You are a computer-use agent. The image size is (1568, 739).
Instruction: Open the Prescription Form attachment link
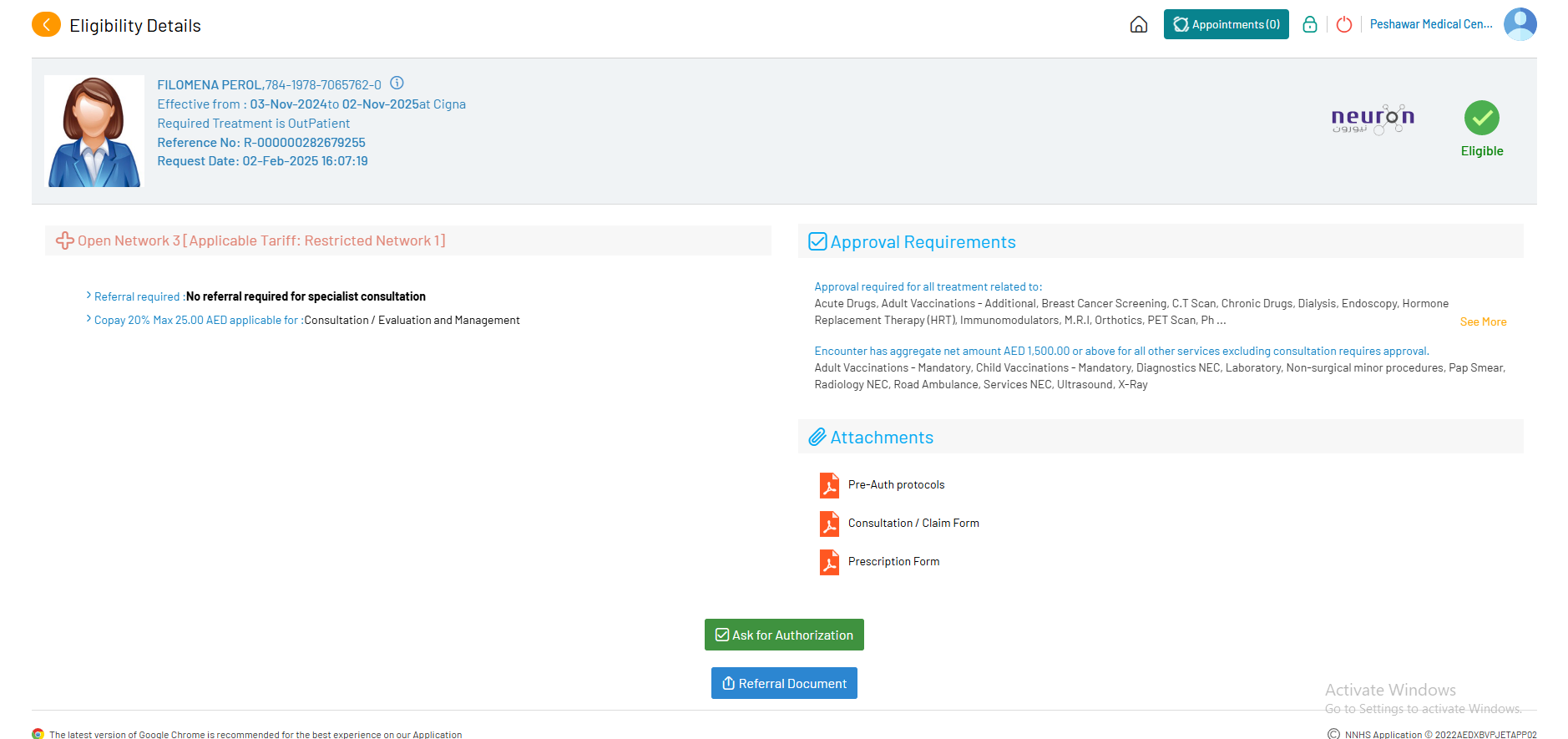(893, 561)
